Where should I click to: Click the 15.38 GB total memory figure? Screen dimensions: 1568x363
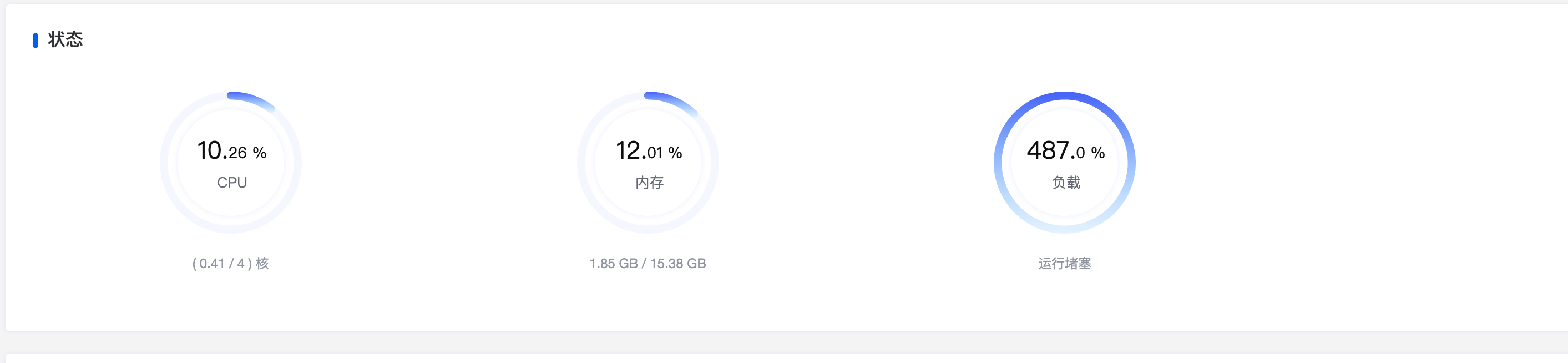[678, 264]
